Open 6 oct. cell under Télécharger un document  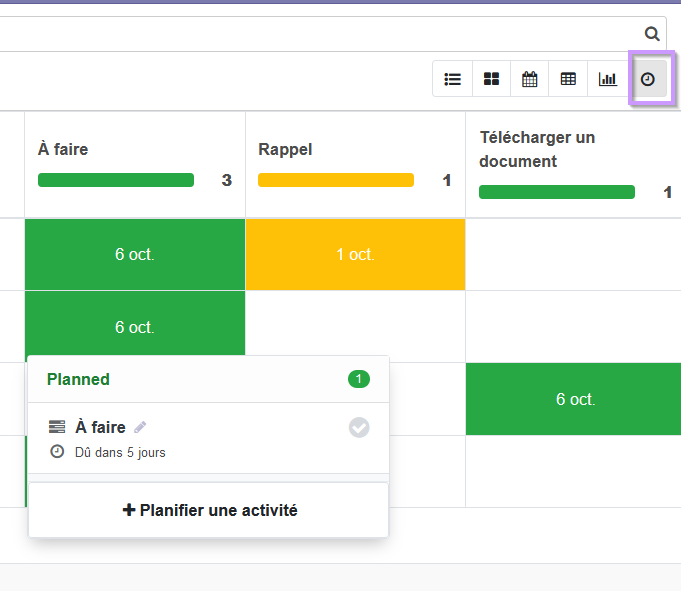pyautogui.click(x=573, y=399)
